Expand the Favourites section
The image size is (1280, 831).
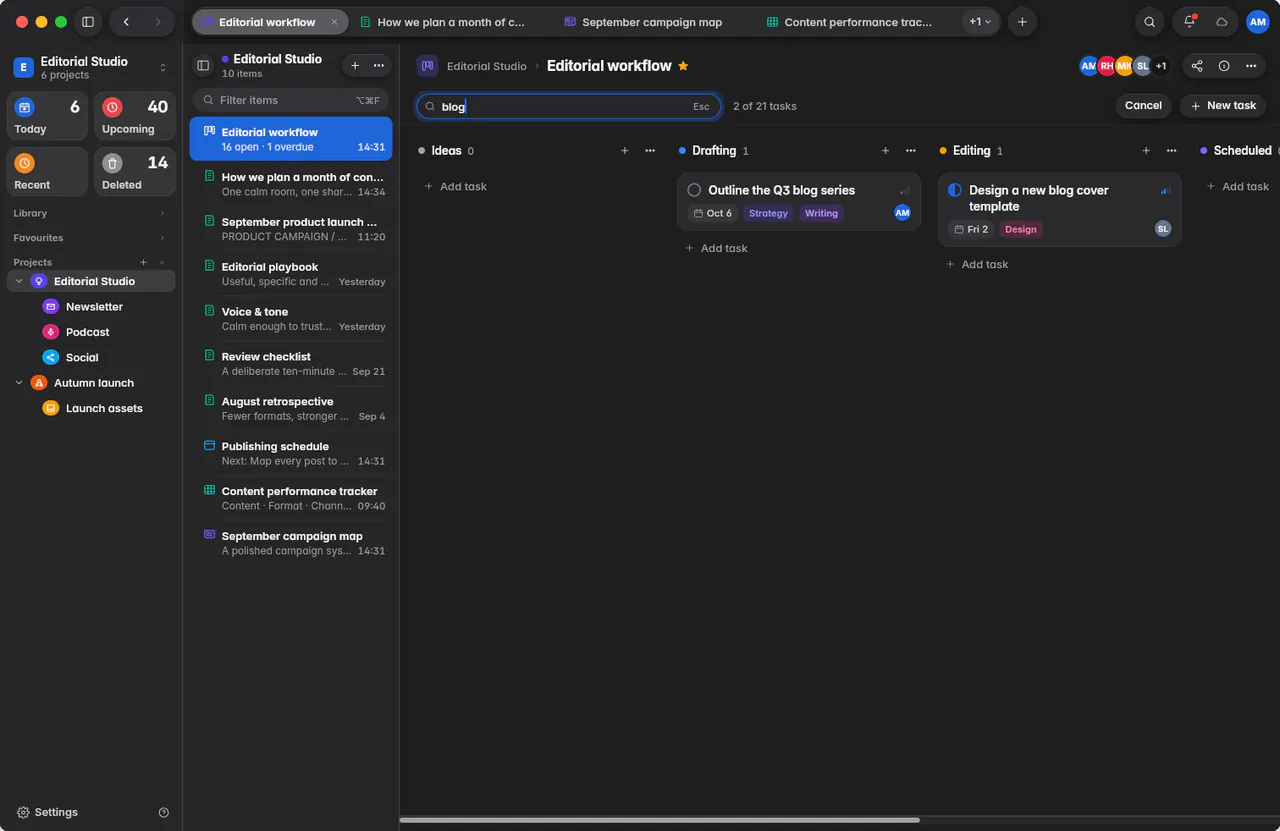point(163,238)
